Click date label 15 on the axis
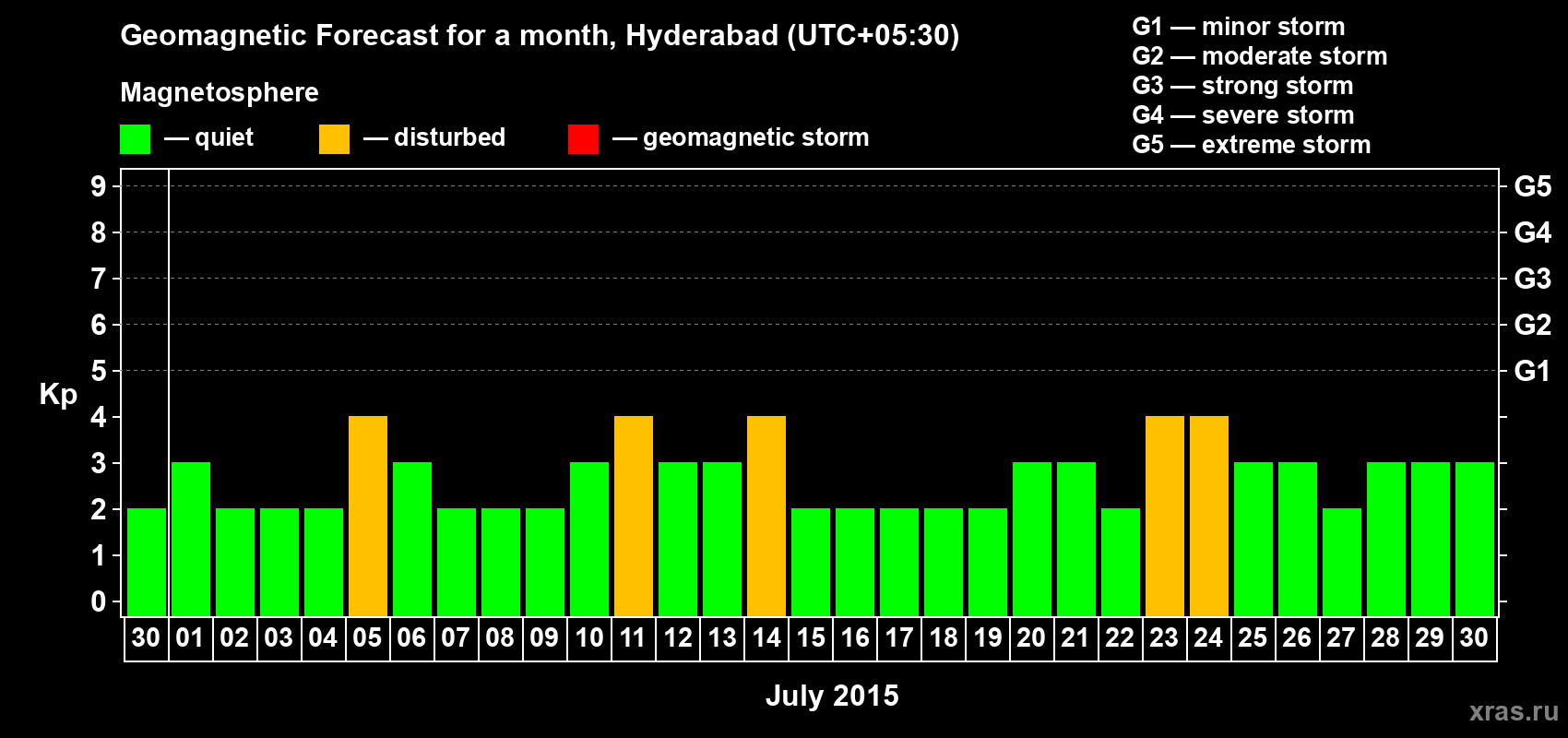 (x=811, y=638)
